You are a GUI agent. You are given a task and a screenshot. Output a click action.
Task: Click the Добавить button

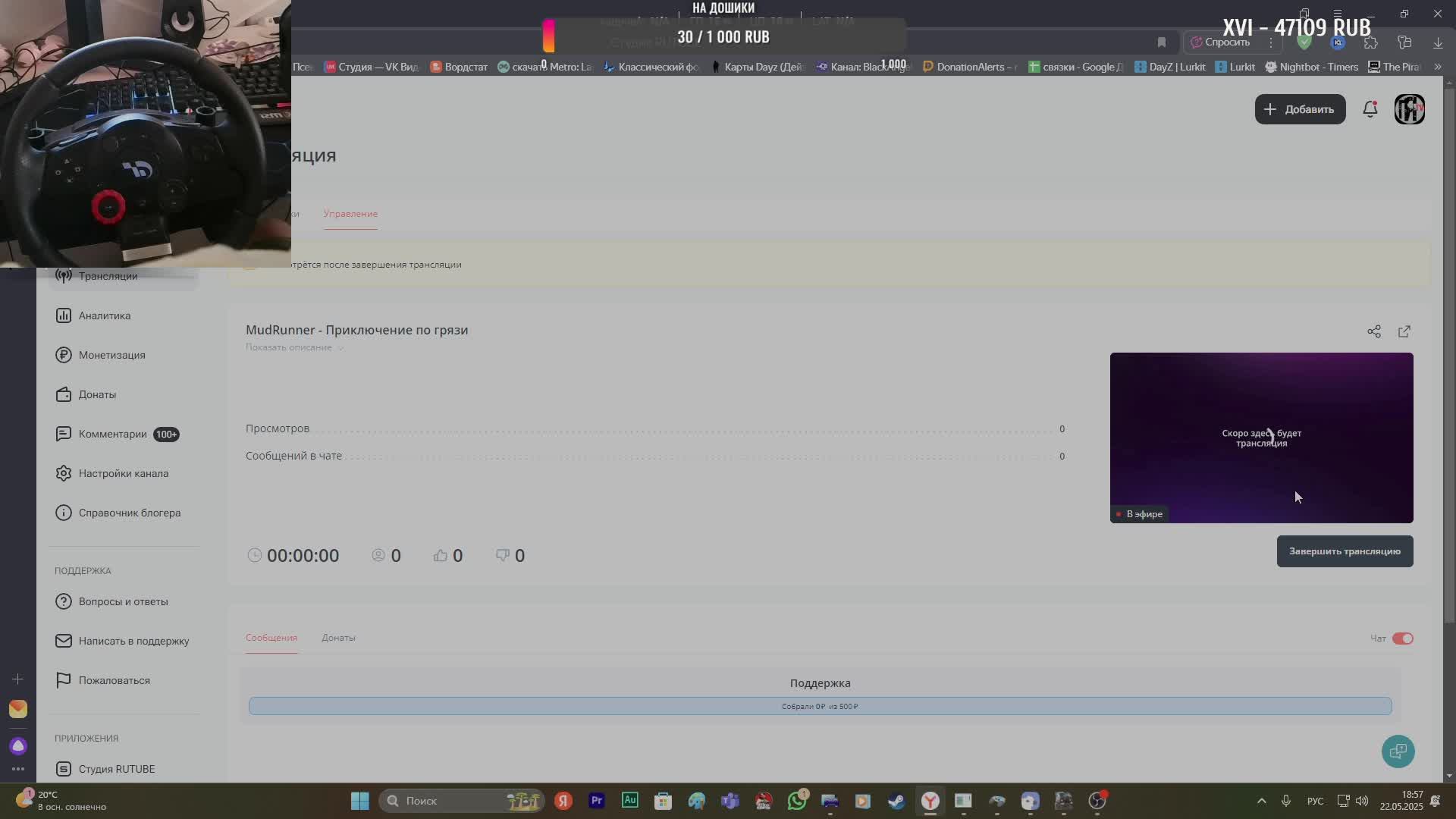(1299, 109)
